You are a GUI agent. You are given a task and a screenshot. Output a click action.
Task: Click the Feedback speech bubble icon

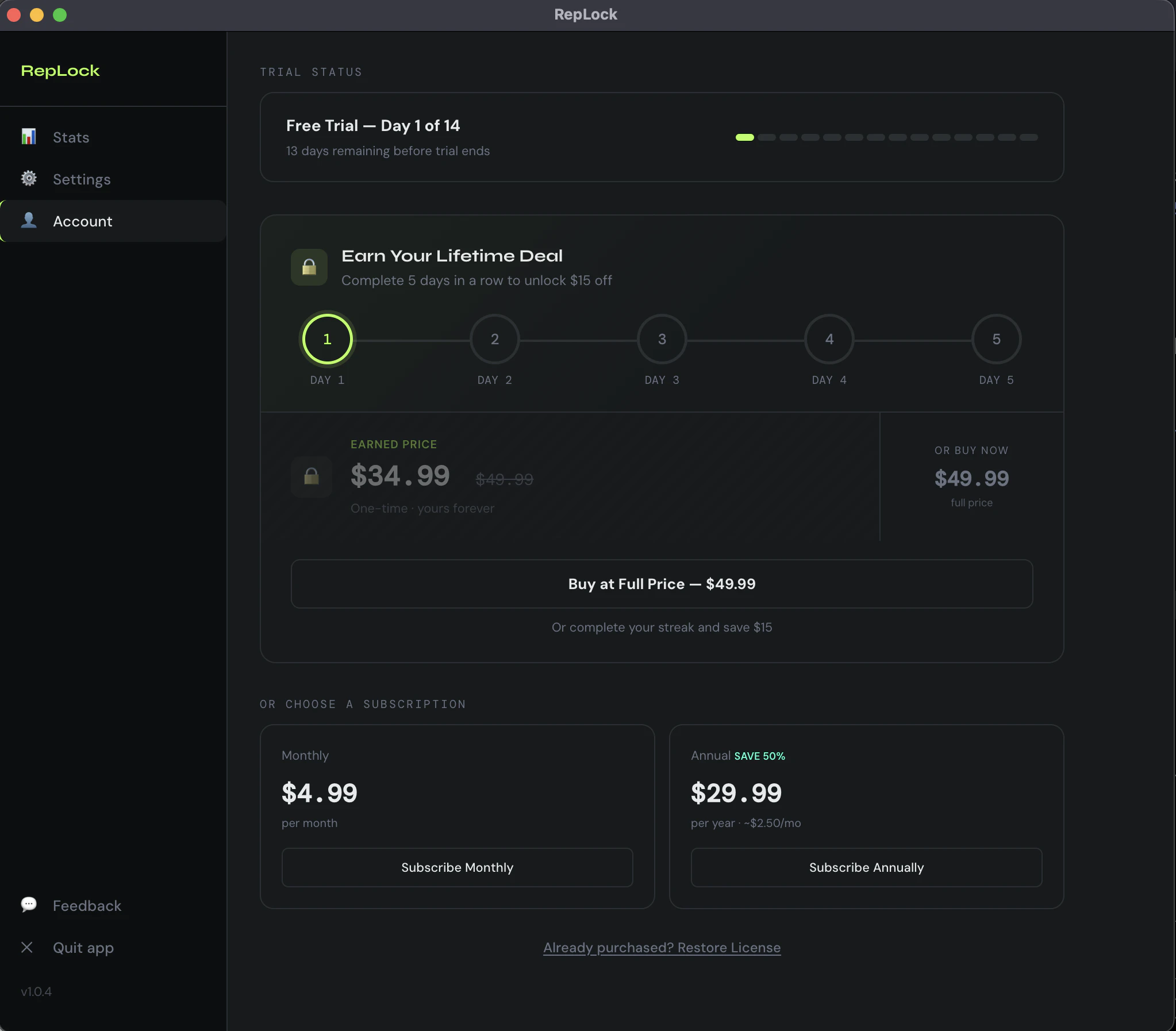point(29,905)
